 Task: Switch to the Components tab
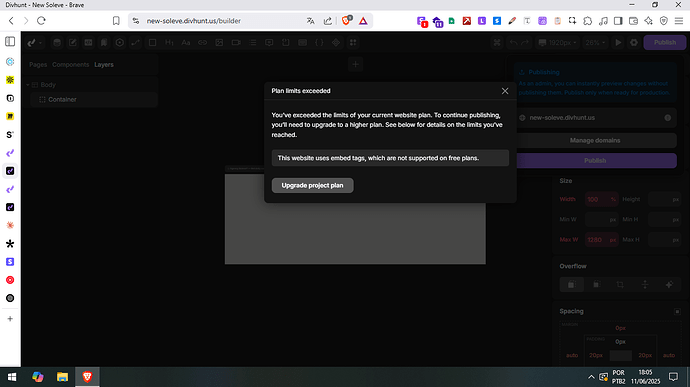tap(70, 65)
